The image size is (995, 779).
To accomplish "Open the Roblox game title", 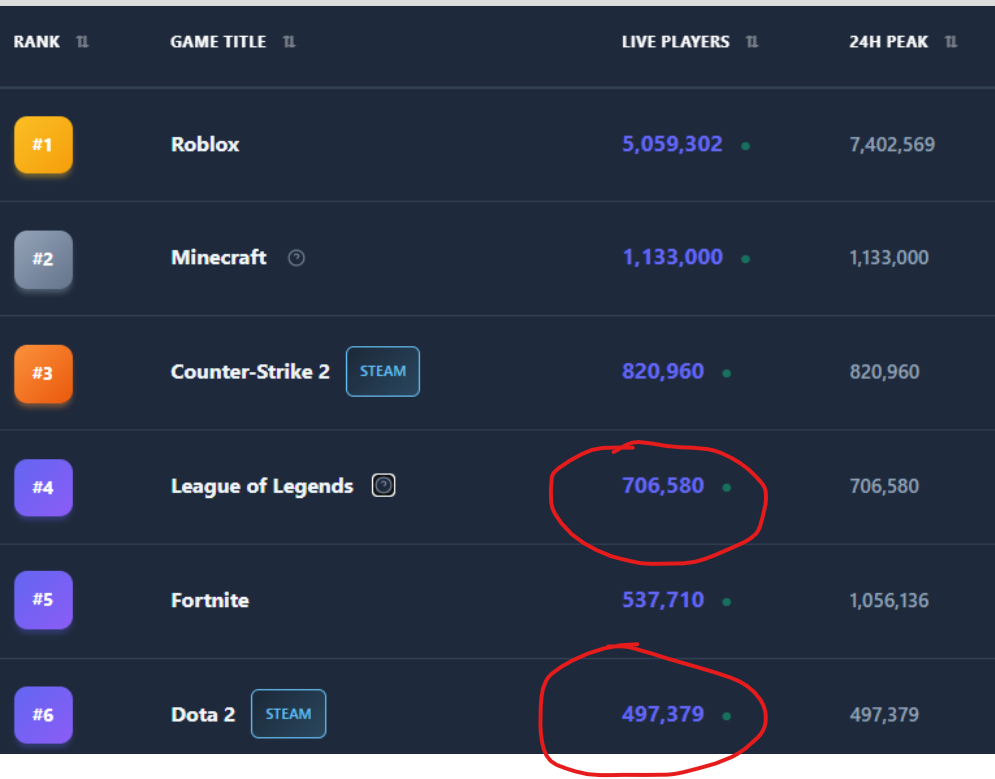I will click(205, 144).
